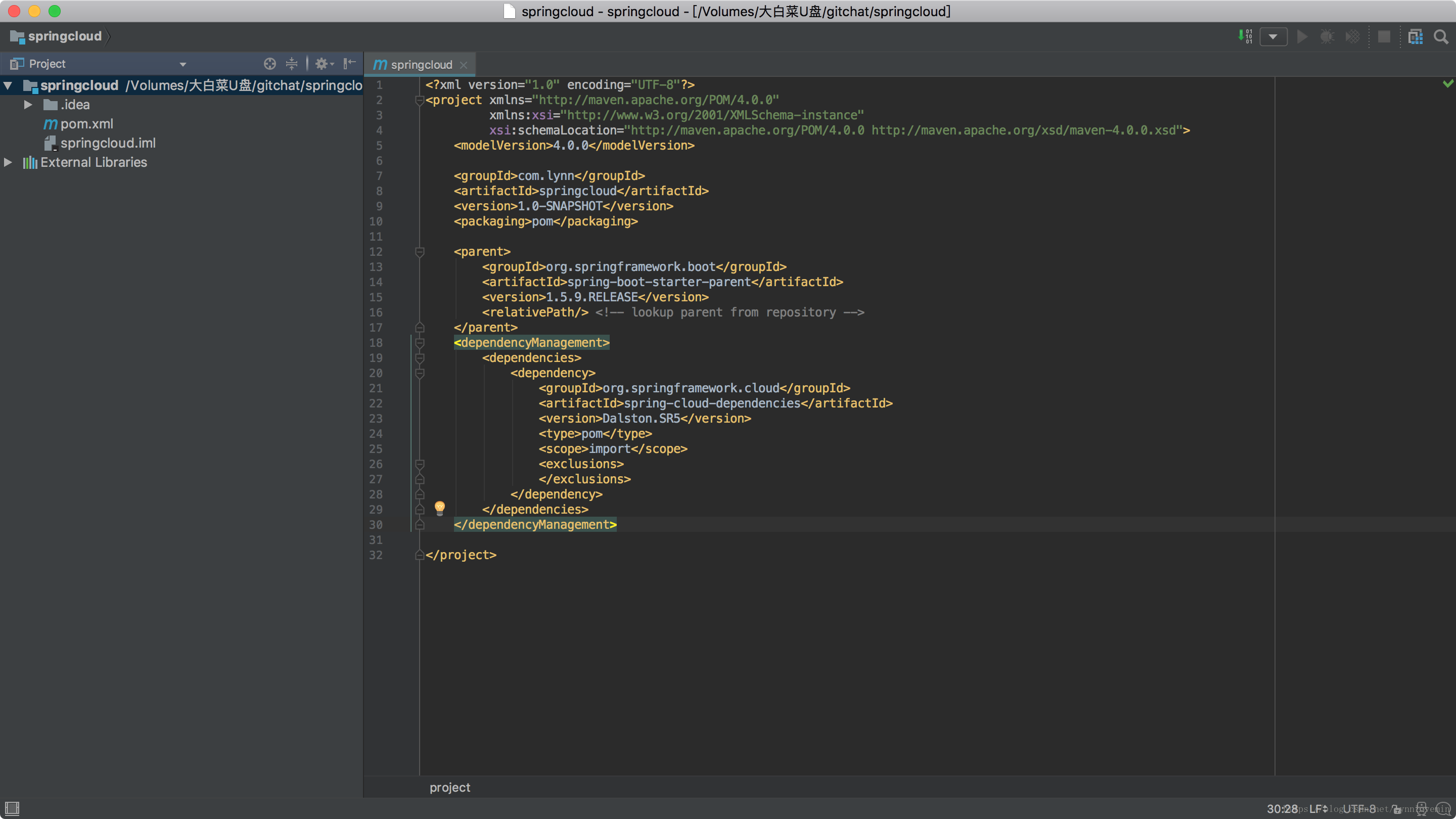Fold the dependency block at line 20

420,374
